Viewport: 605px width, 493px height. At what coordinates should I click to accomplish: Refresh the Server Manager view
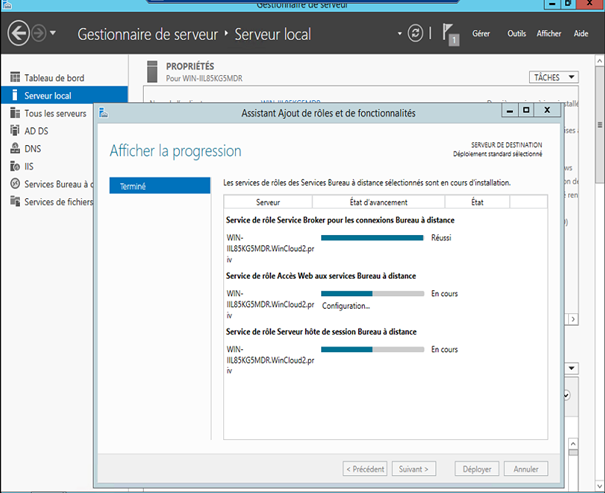point(416,34)
